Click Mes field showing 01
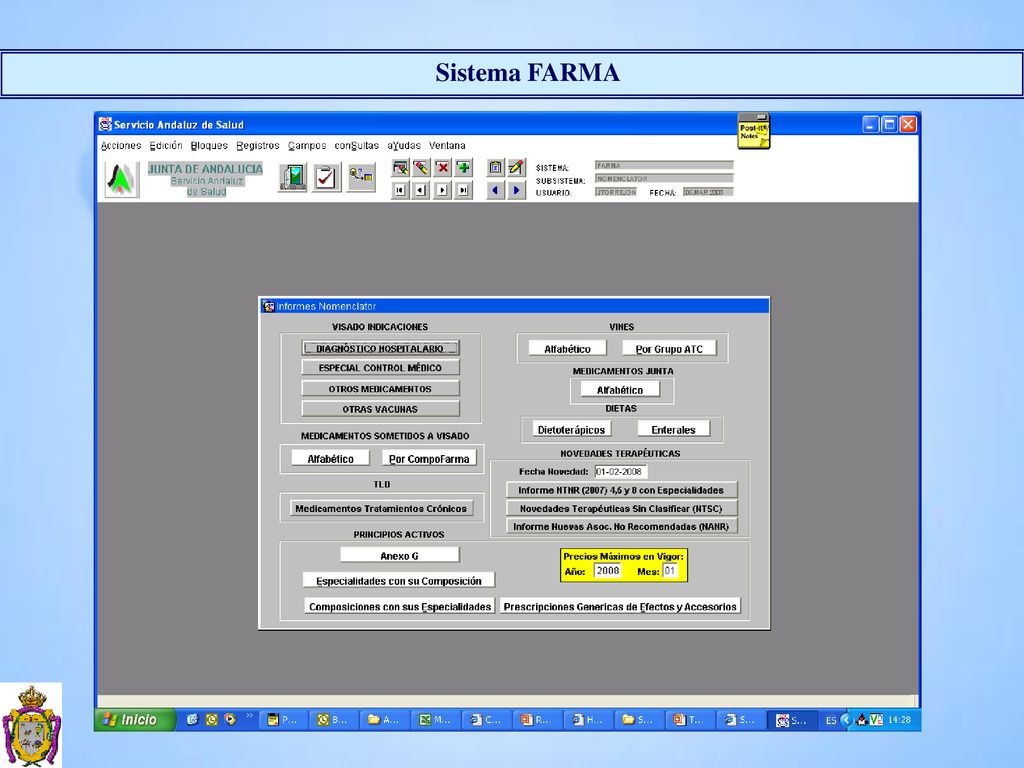The width and height of the screenshot is (1024, 768). 670,571
